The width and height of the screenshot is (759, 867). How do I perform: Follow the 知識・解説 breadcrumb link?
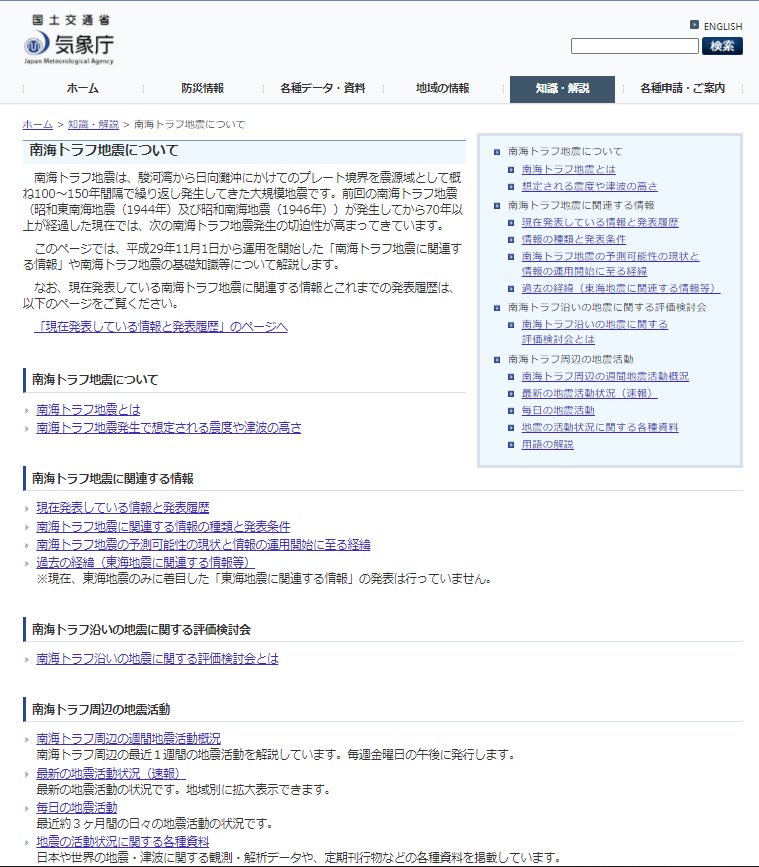click(93, 124)
